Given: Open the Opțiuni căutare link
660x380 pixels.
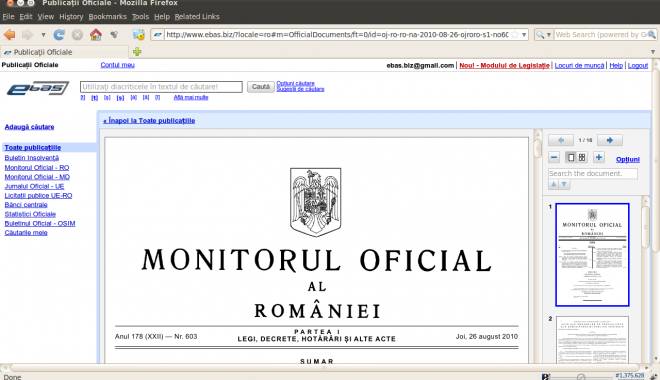Looking at the screenshot, I should [295, 83].
